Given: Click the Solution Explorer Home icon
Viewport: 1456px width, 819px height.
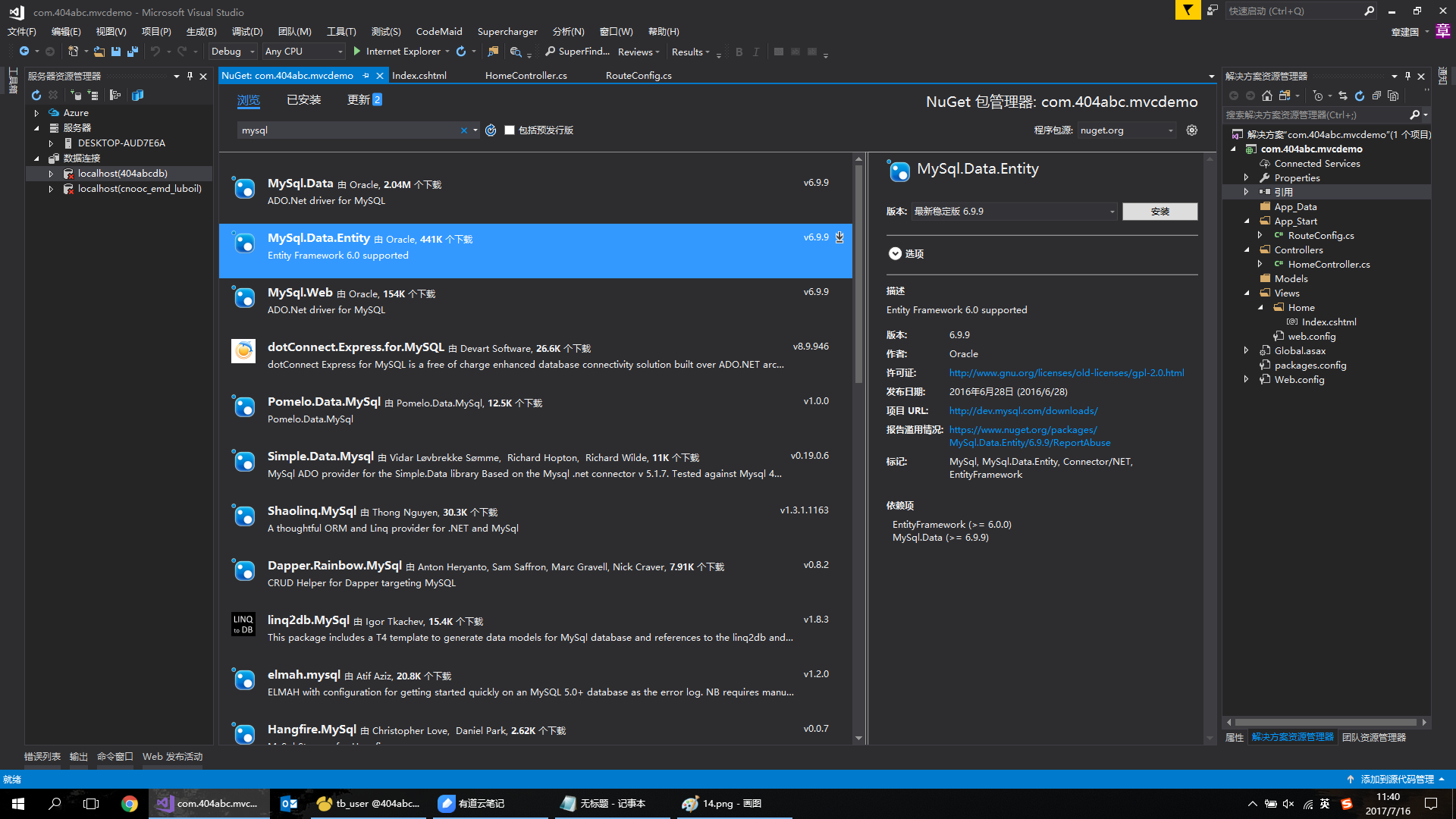Looking at the screenshot, I should coord(1267,96).
